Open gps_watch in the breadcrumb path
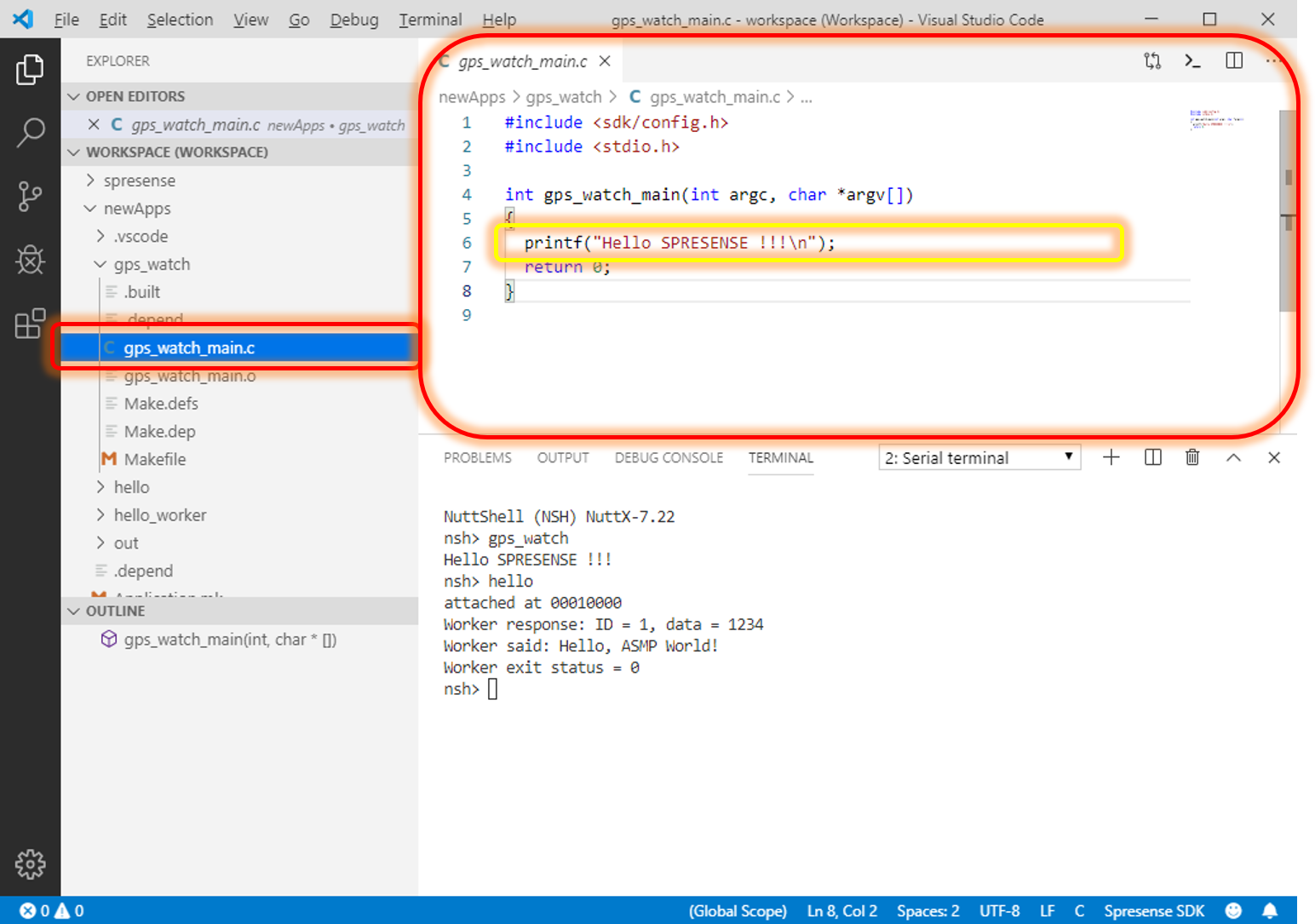 pyautogui.click(x=564, y=96)
